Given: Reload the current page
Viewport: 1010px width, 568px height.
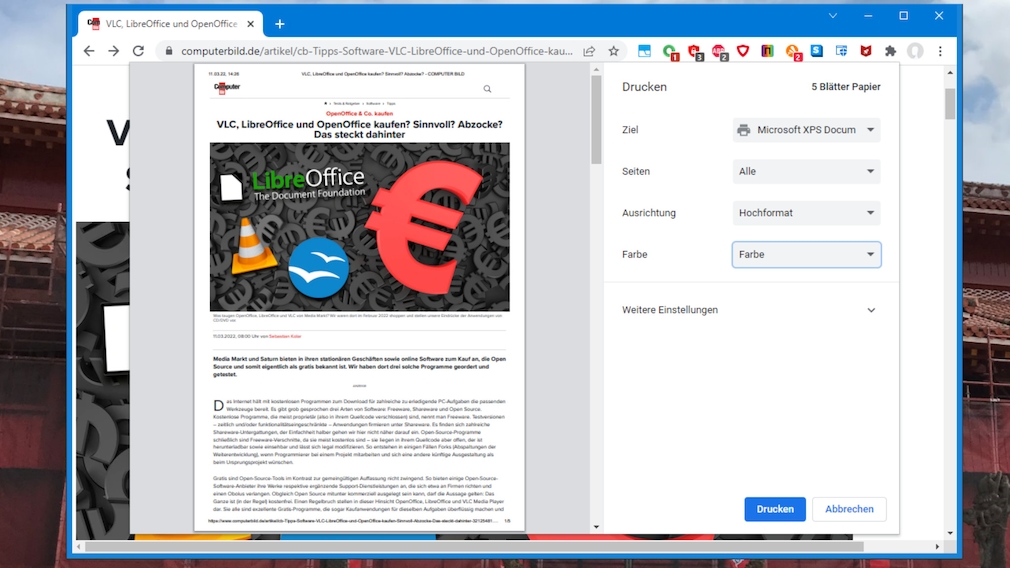Looking at the screenshot, I should point(138,51).
